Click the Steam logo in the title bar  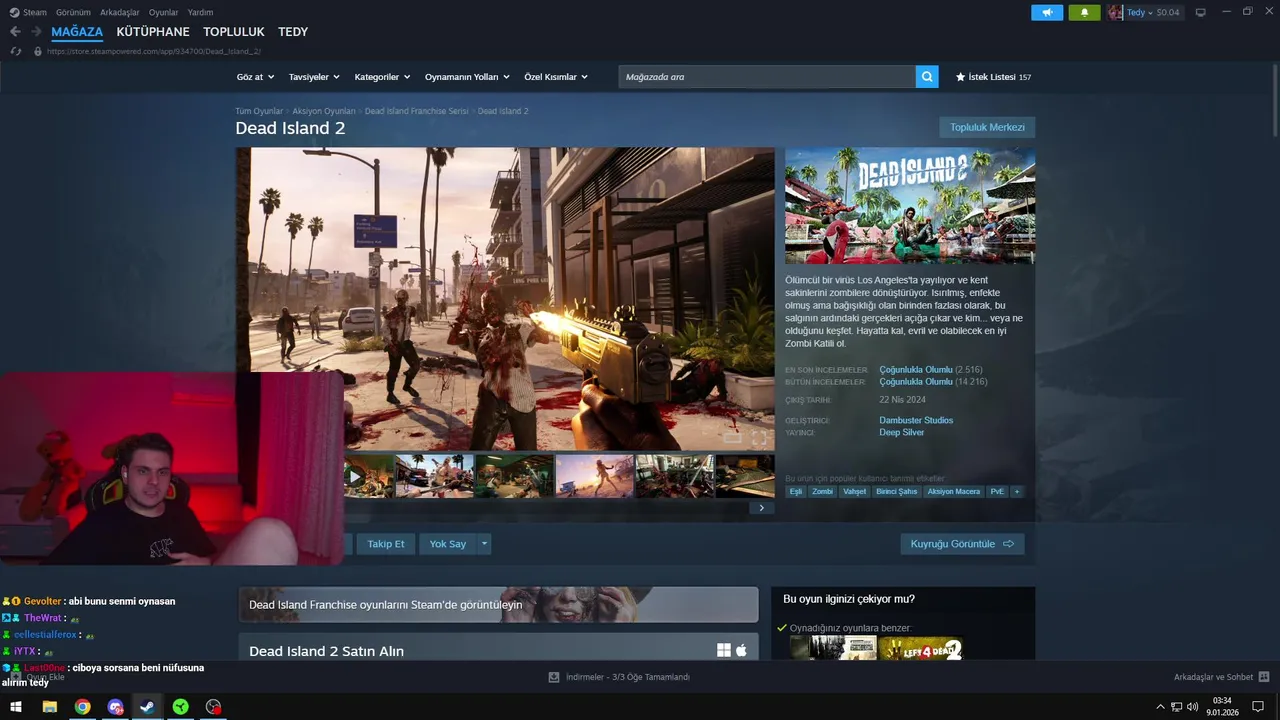(14, 12)
